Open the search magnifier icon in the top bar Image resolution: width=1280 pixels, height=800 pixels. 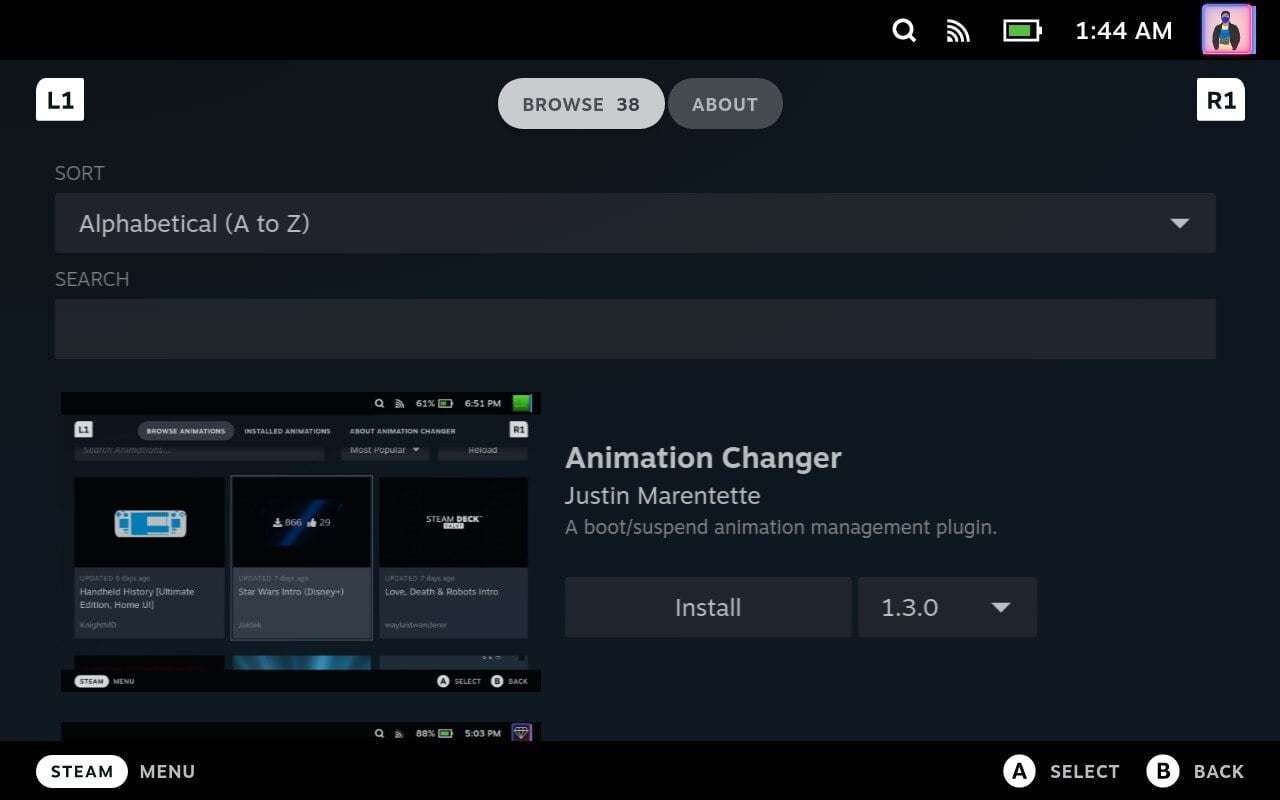point(904,31)
